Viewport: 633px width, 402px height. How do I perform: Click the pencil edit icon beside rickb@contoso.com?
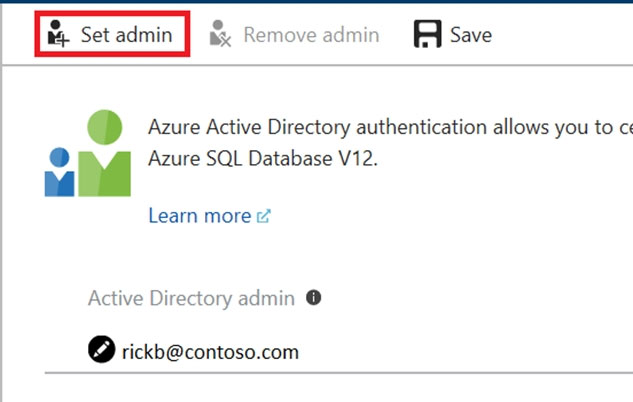(x=101, y=350)
